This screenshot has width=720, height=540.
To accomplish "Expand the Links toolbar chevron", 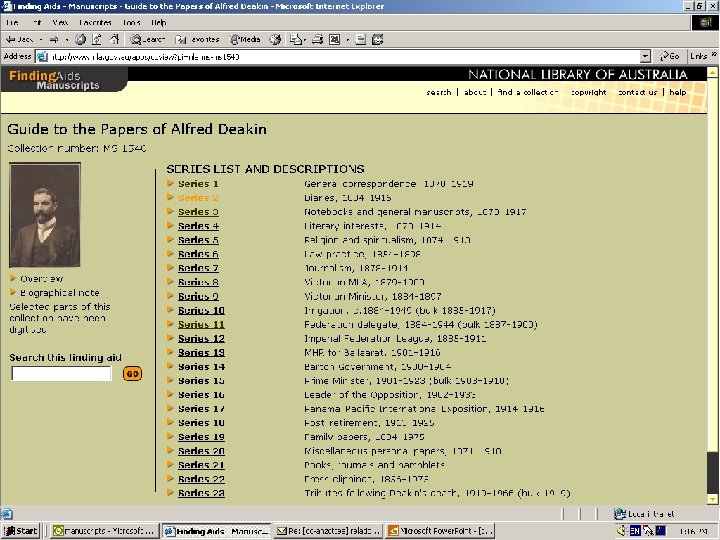I will [714, 54].
